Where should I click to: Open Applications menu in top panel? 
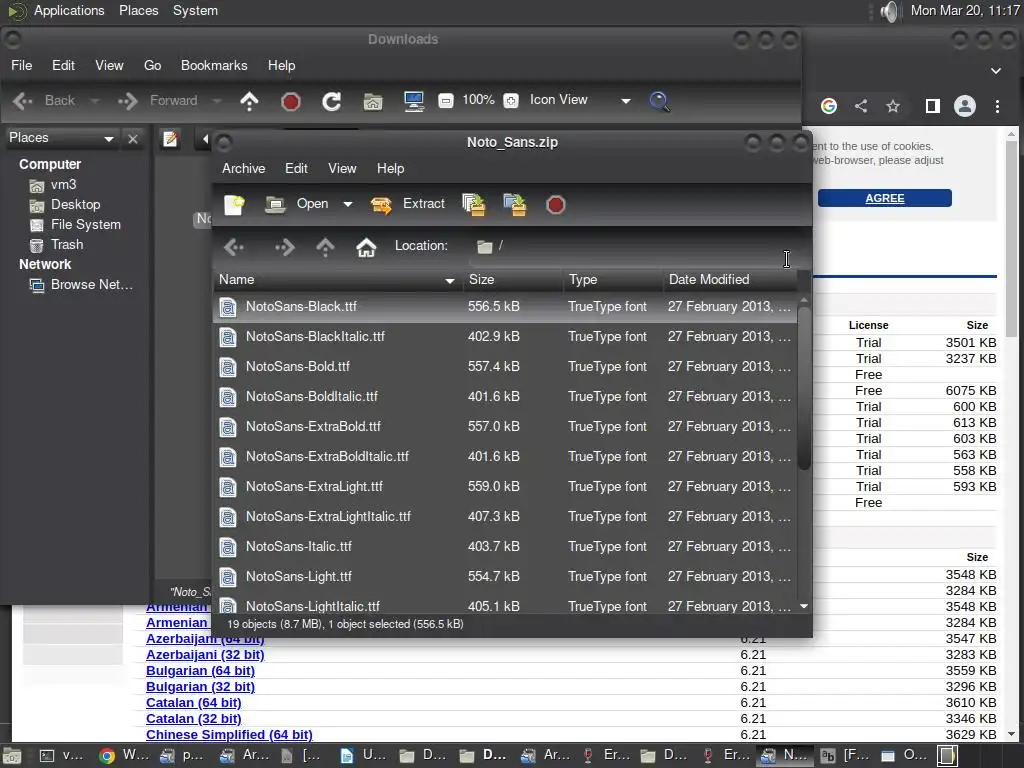tap(69, 10)
